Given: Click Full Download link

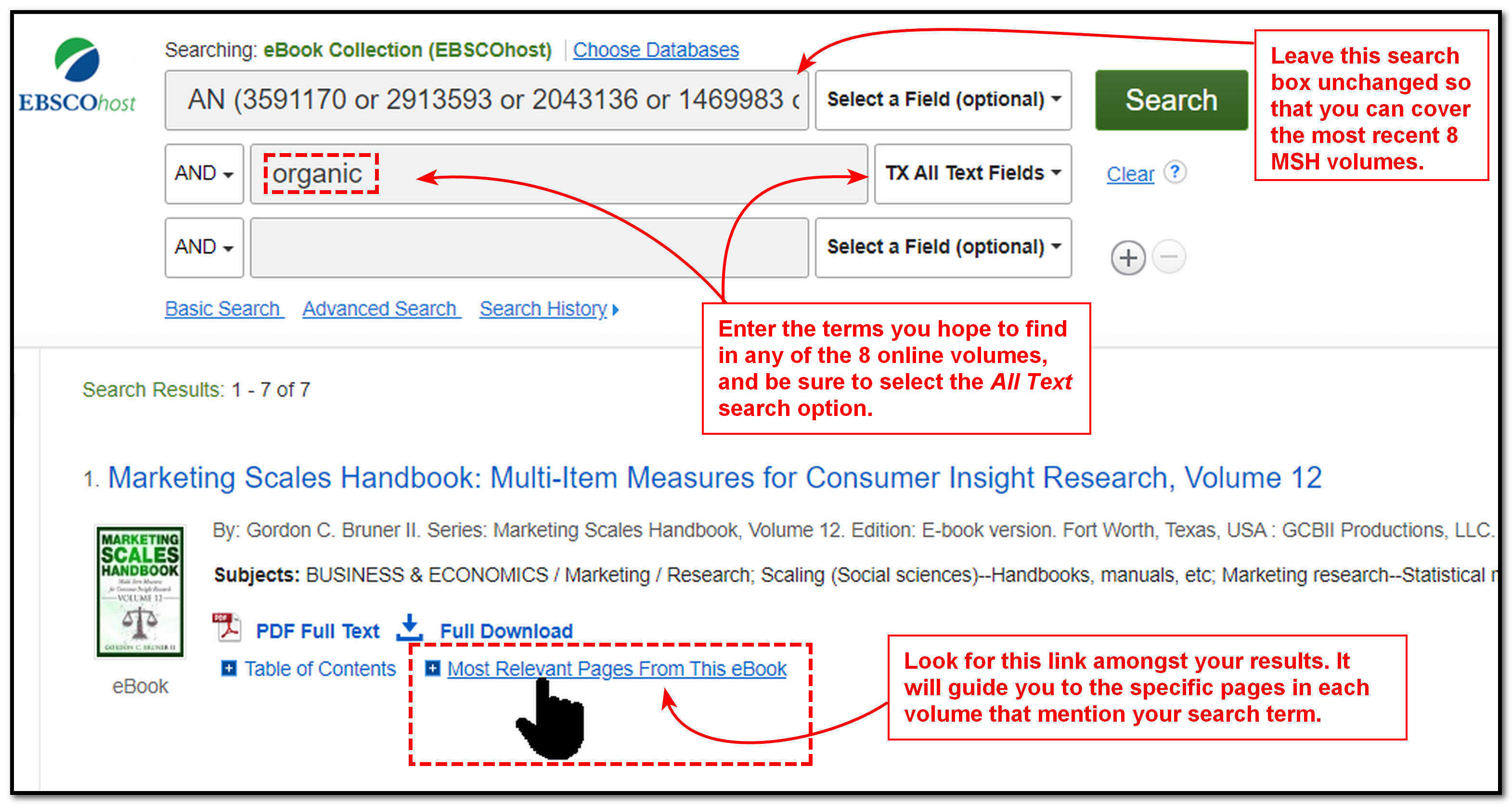Looking at the screenshot, I should click(x=506, y=631).
